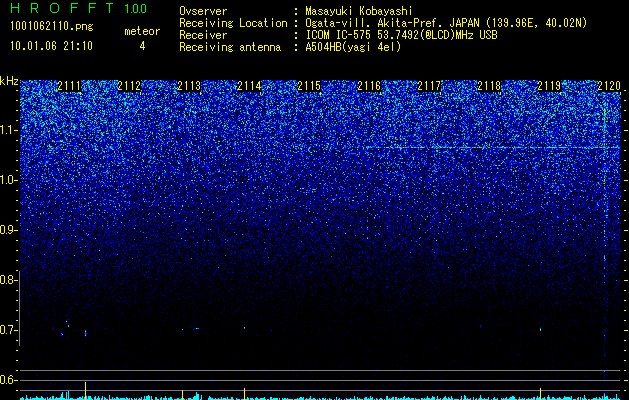Click the 2115 time axis label
Image resolution: width=629 pixels, height=400 pixels.
308,86
